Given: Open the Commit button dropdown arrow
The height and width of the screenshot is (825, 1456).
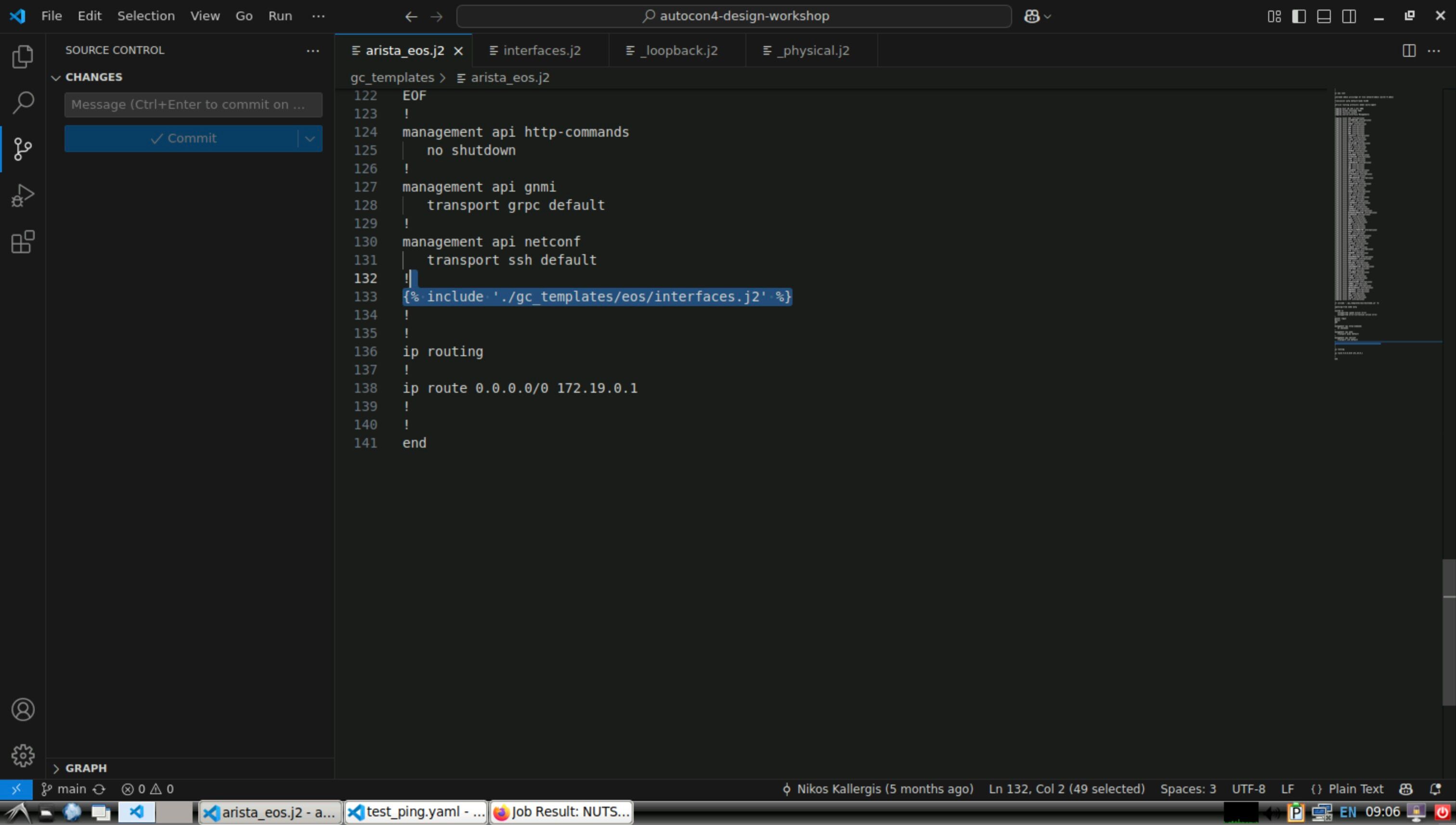Looking at the screenshot, I should pos(310,139).
